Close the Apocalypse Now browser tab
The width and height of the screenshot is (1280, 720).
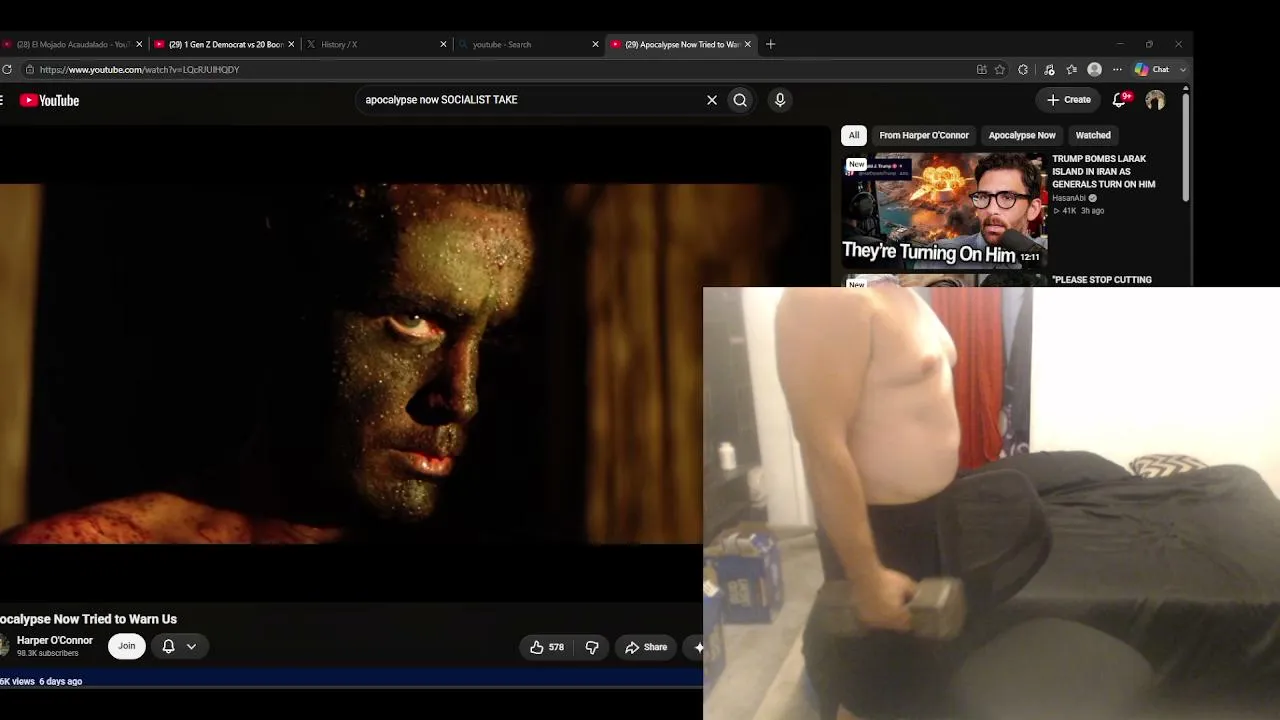[x=747, y=44]
